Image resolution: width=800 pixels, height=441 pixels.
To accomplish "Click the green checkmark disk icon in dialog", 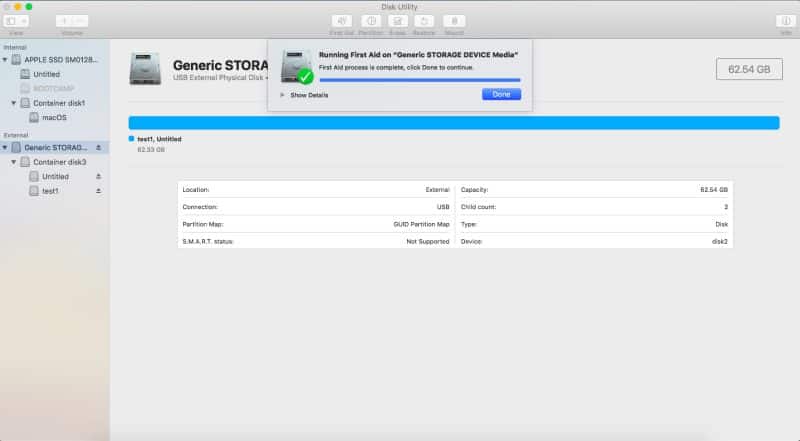I will [x=297, y=67].
